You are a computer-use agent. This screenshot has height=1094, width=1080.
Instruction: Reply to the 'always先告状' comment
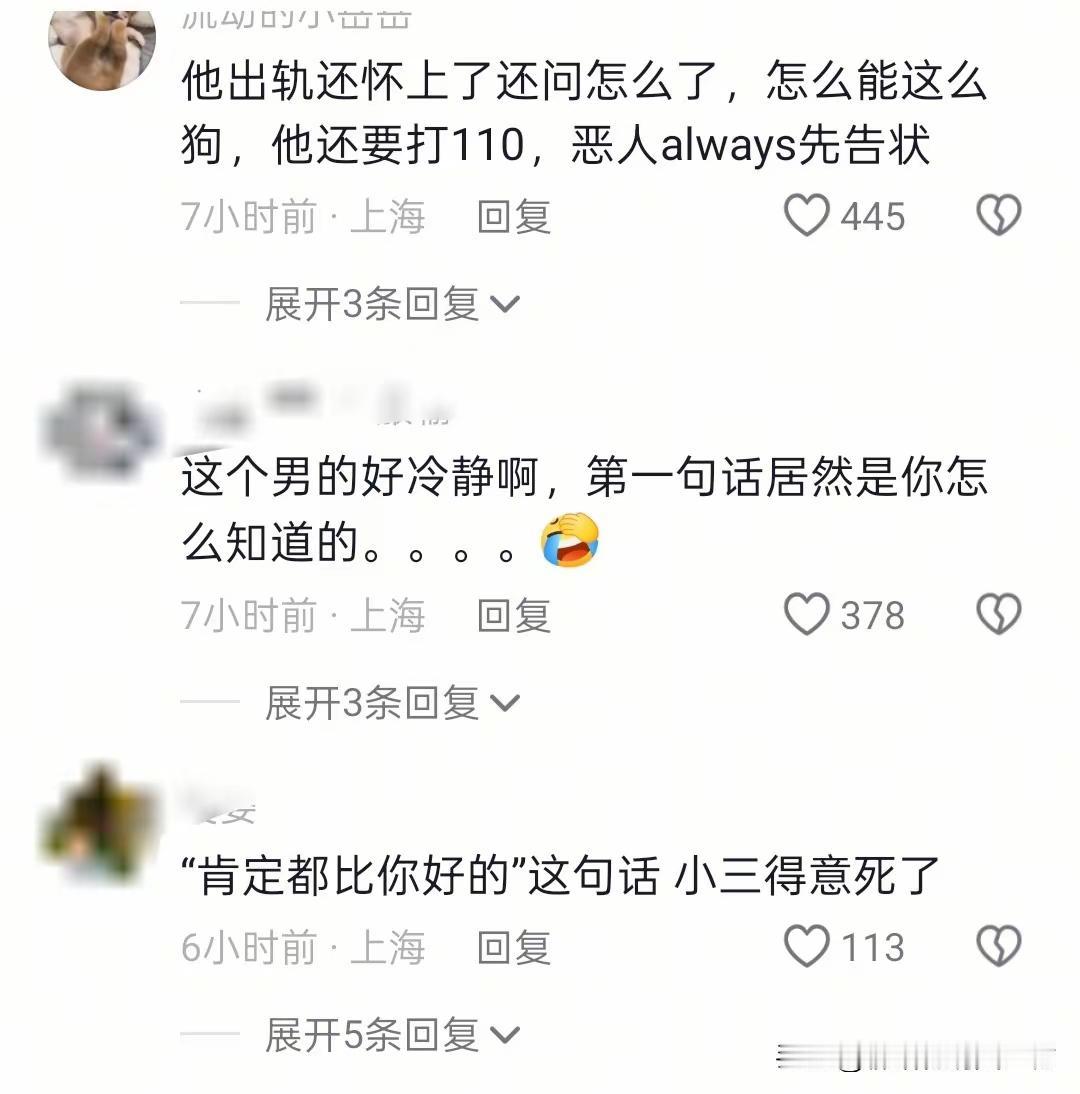(x=514, y=216)
